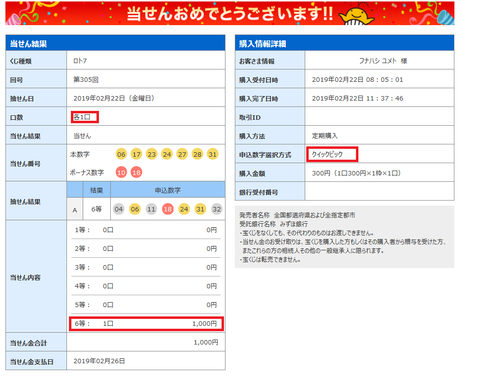Click timestamp 2019年02月22日 08:05:01
480x379 pixels.
click(x=357, y=80)
